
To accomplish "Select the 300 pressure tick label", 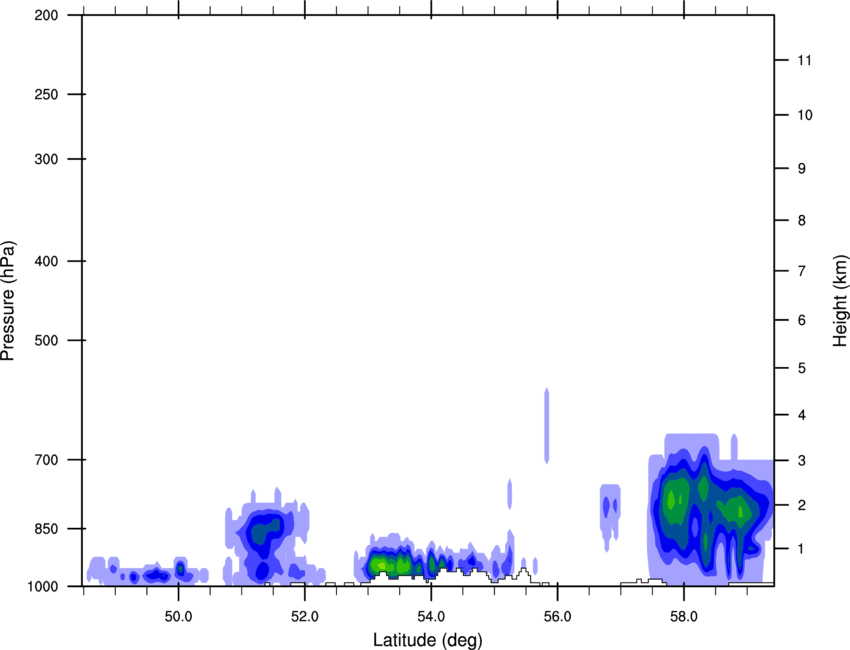I will pyautogui.click(x=46, y=159).
